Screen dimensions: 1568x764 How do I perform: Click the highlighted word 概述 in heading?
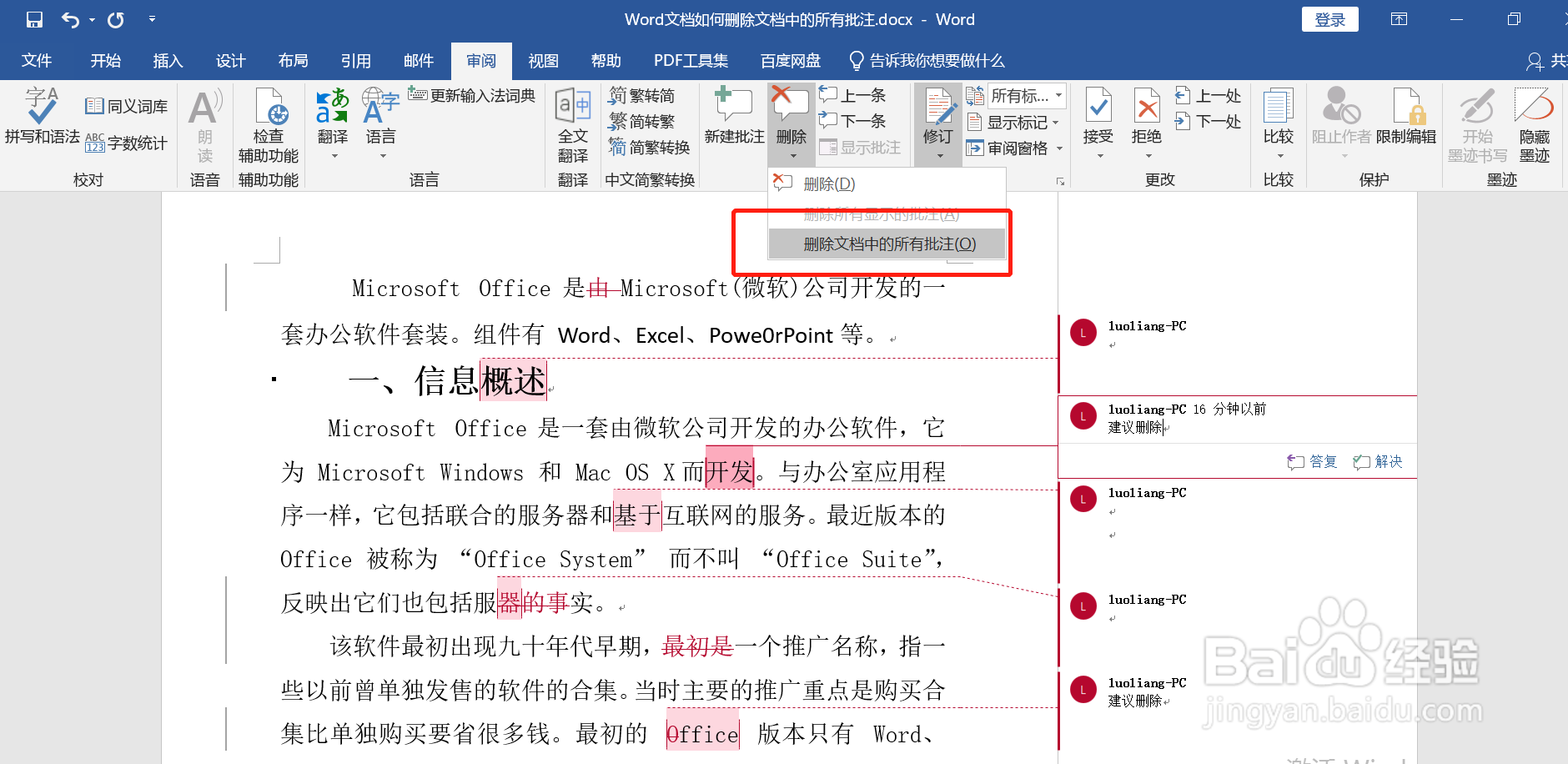pos(513,381)
